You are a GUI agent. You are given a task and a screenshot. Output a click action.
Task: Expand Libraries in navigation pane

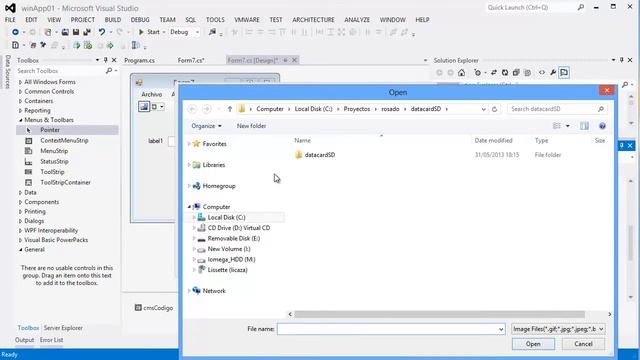pos(189,165)
